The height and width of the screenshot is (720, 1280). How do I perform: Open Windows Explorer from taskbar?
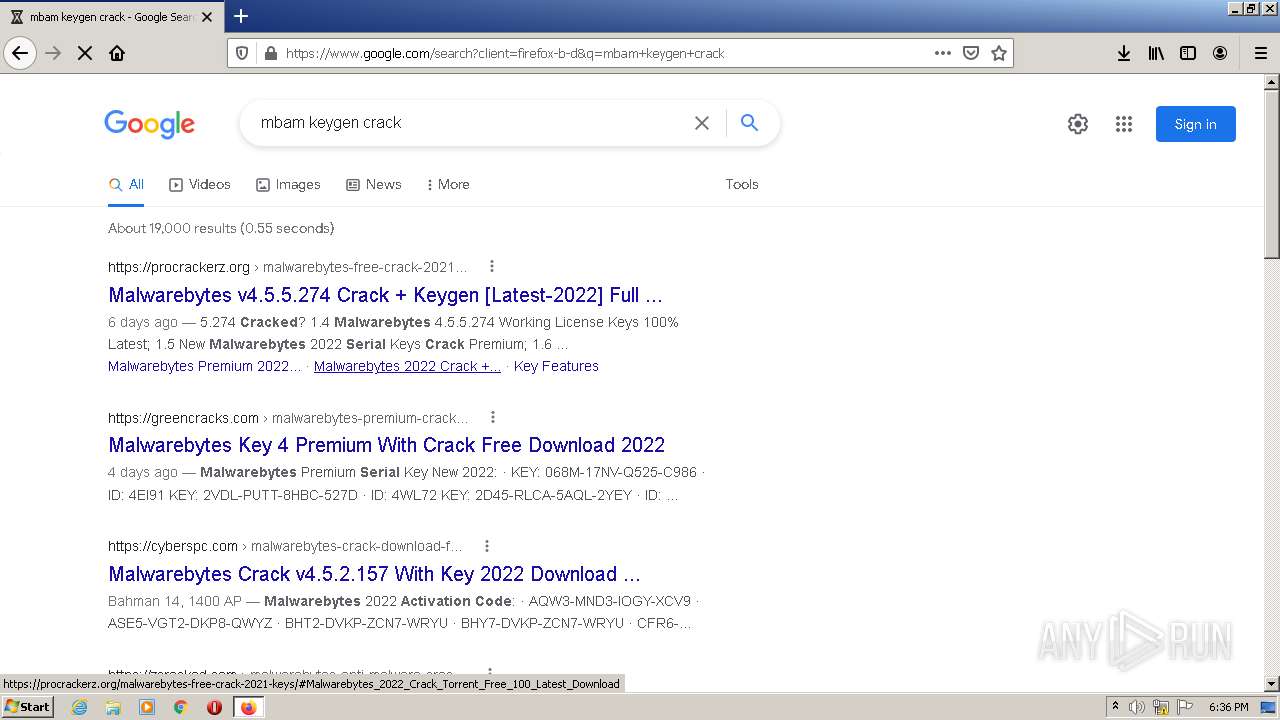pyautogui.click(x=113, y=707)
